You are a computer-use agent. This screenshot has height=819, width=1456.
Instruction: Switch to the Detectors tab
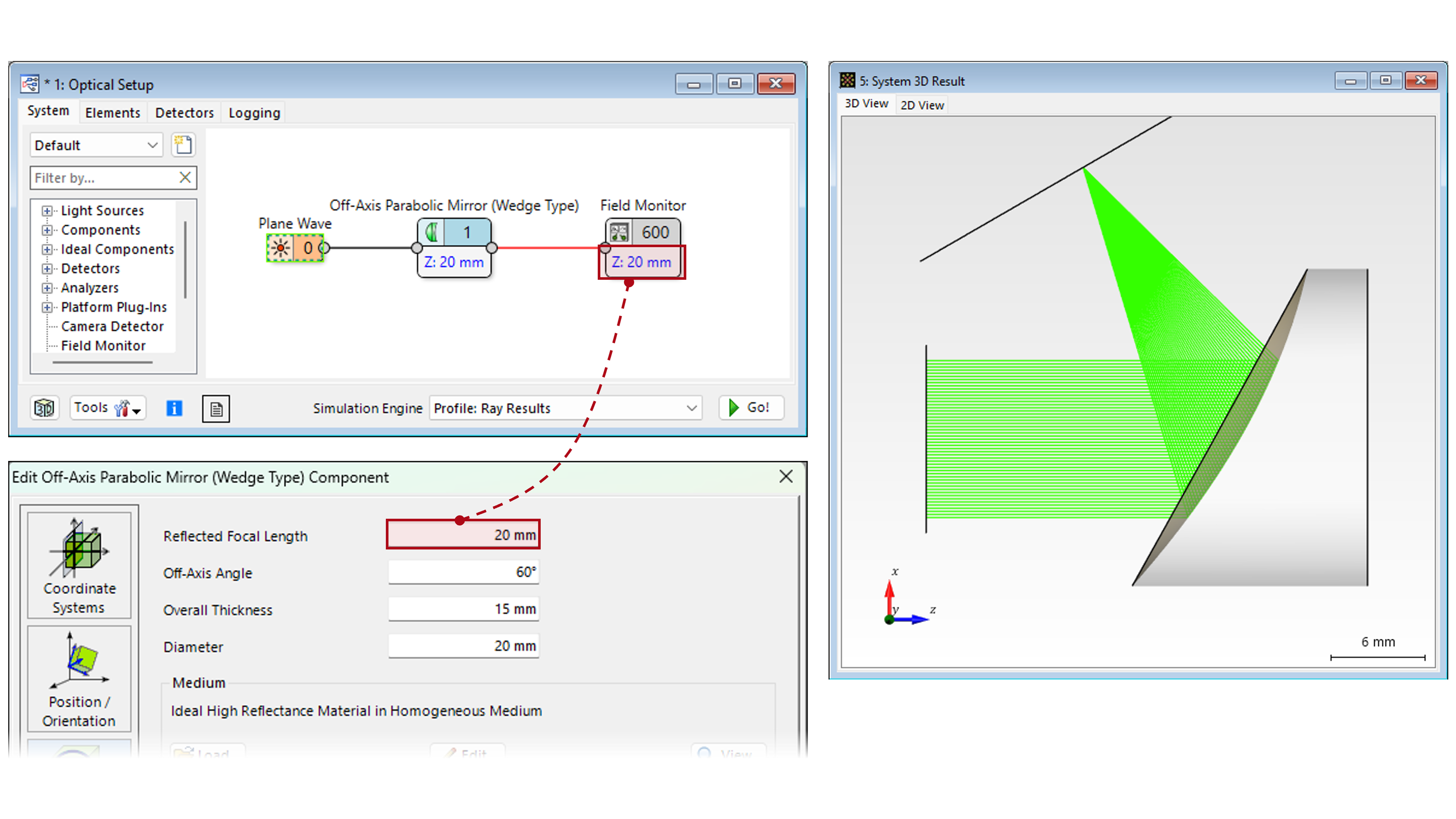click(184, 112)
